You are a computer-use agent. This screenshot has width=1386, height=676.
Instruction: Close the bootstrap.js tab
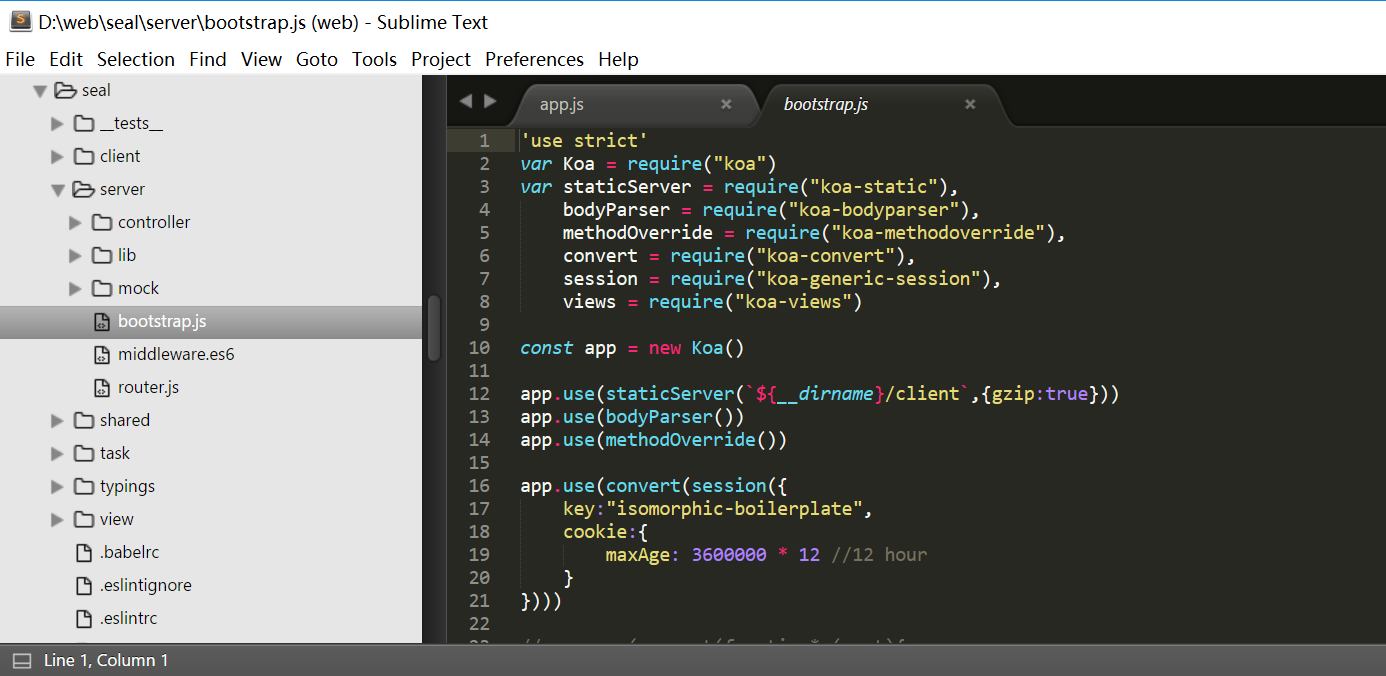click(x=969, y=104)
